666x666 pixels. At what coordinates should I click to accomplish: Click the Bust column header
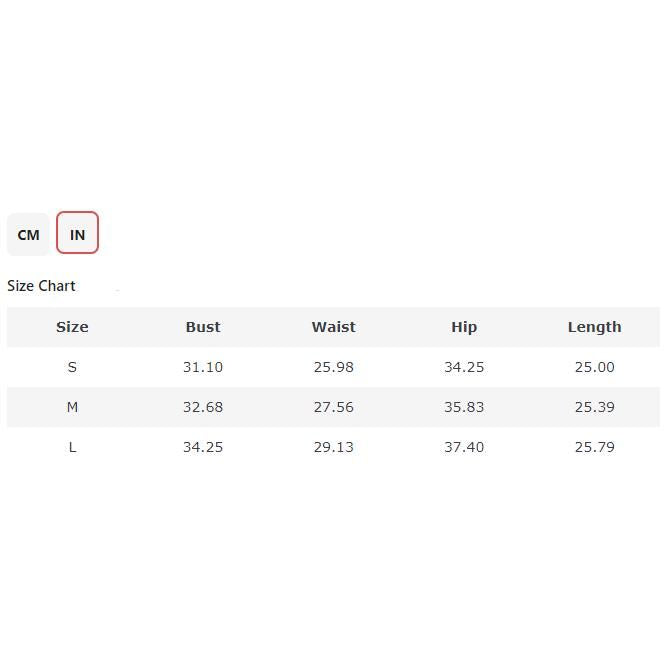click(x=203, y=327)
